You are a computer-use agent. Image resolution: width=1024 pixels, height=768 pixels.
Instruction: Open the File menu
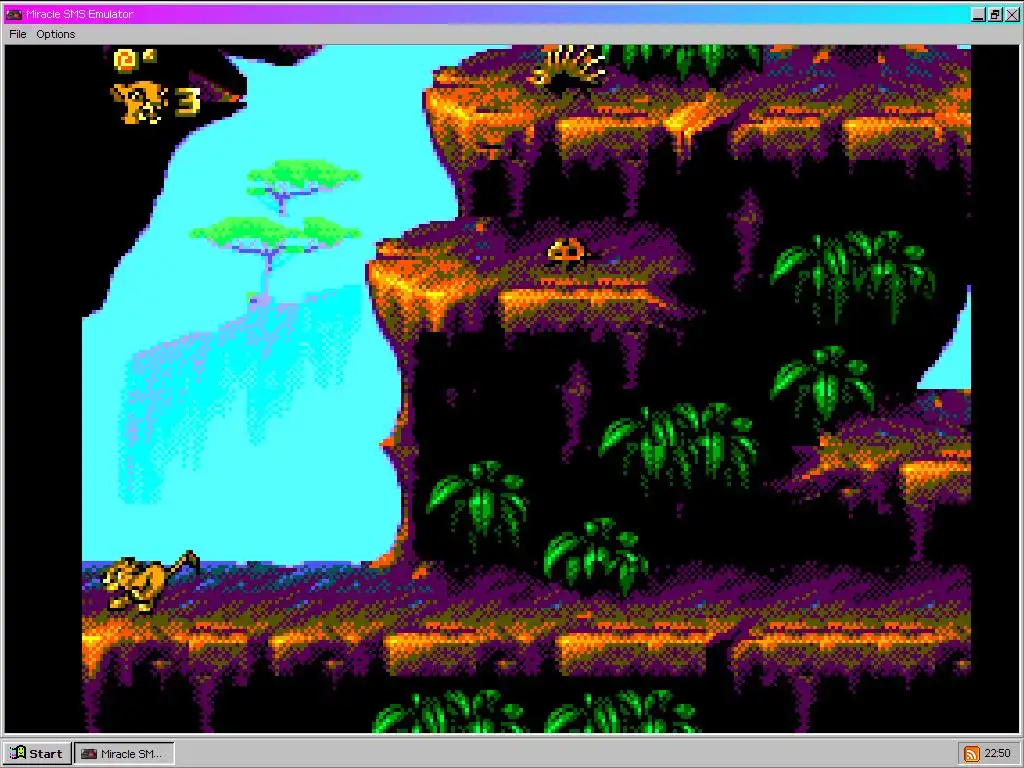point(18,34)
